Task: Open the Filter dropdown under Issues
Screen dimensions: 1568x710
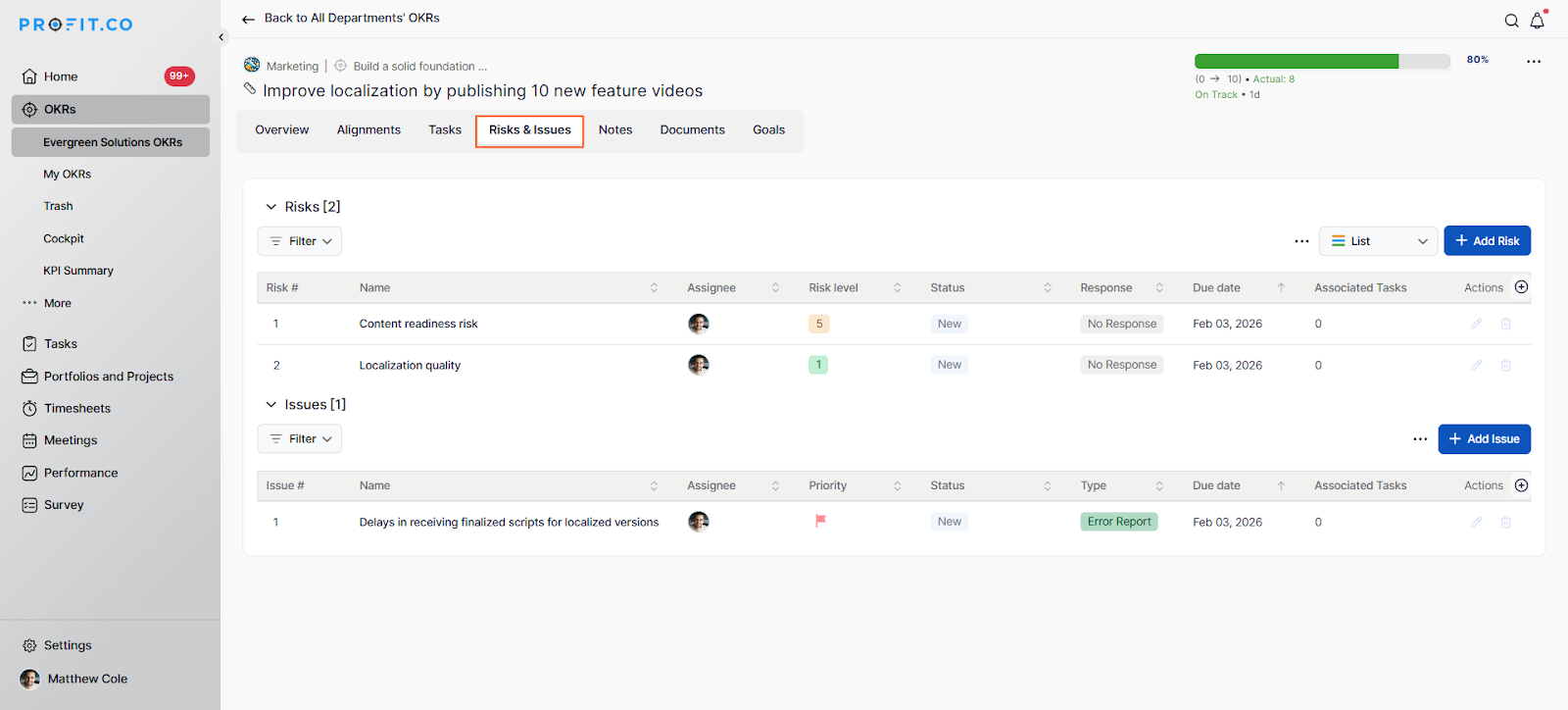Action: tap(300, 439)
